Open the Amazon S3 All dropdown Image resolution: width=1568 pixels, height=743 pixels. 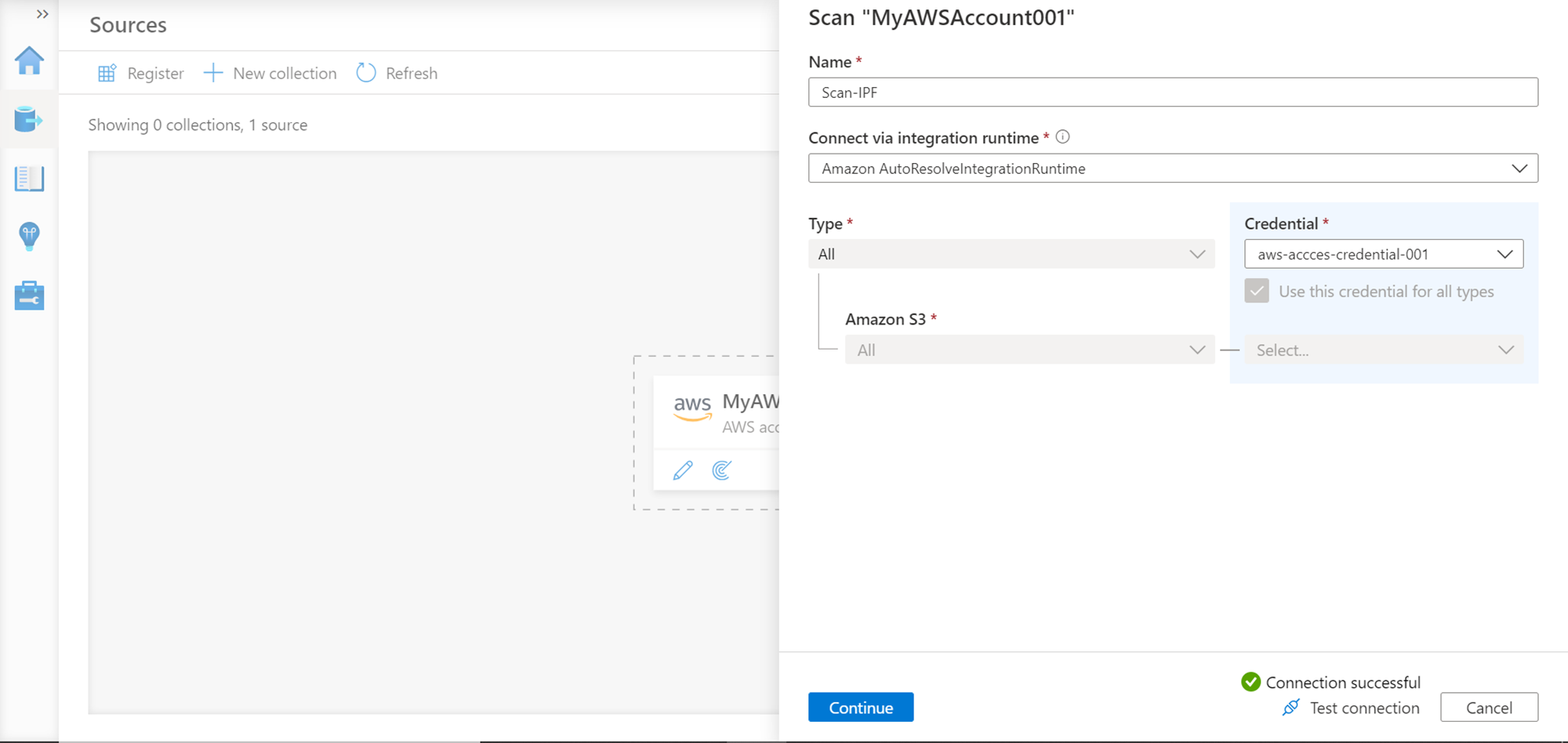click(1029, 350)
